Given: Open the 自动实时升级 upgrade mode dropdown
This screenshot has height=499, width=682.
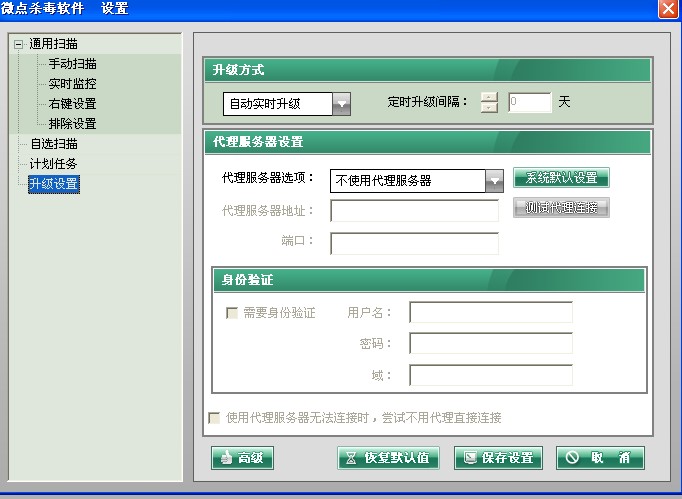Looking at the screenshot, I should 341,104.
